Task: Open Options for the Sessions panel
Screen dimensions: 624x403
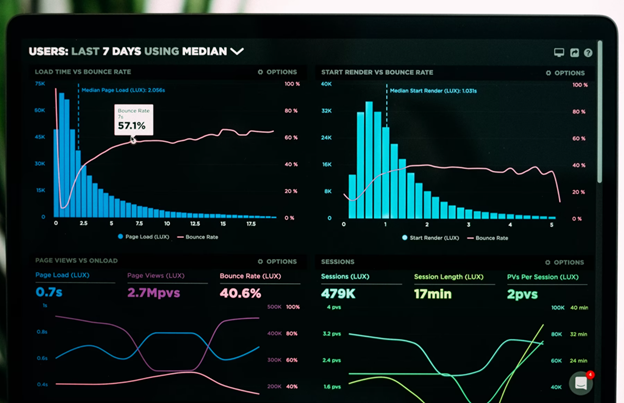Action: tap(565, 263)
